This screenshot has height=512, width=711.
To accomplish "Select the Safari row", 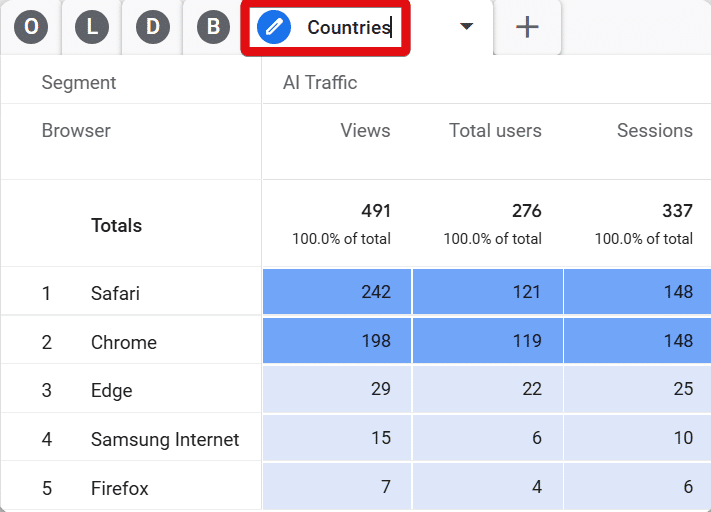I will 131,293.
